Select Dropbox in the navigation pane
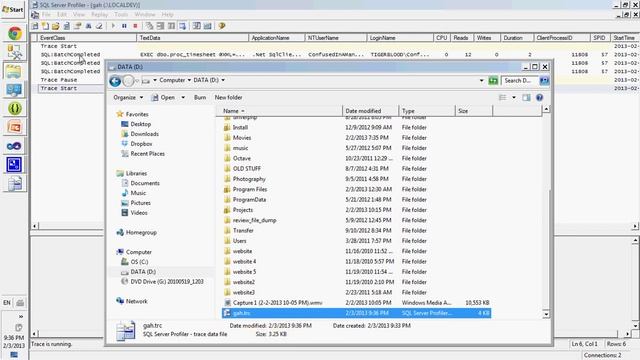Image resolution: width=640 pixels, height=360 pixels. (x=137, y=144)
